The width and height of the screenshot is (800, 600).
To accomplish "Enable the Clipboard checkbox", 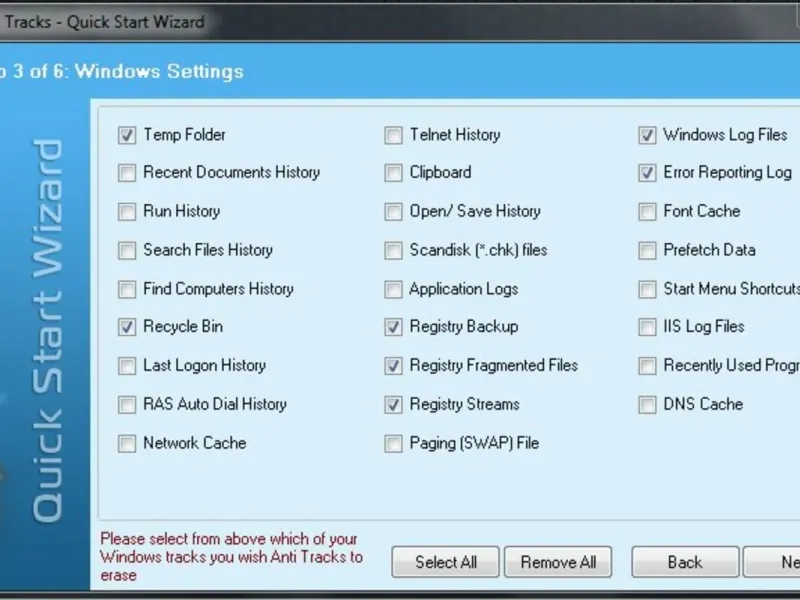I will point(394,173).
